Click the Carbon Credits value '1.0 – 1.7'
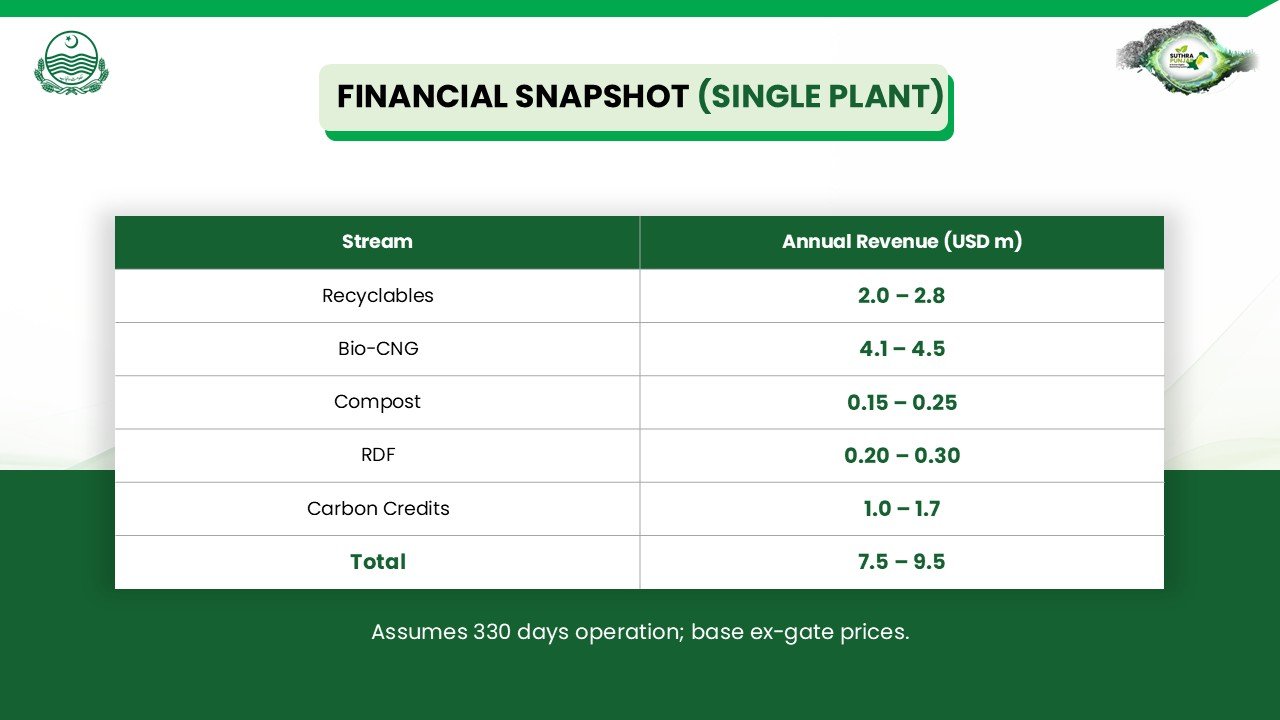1280x720 pixels. (x=902, y=508)
